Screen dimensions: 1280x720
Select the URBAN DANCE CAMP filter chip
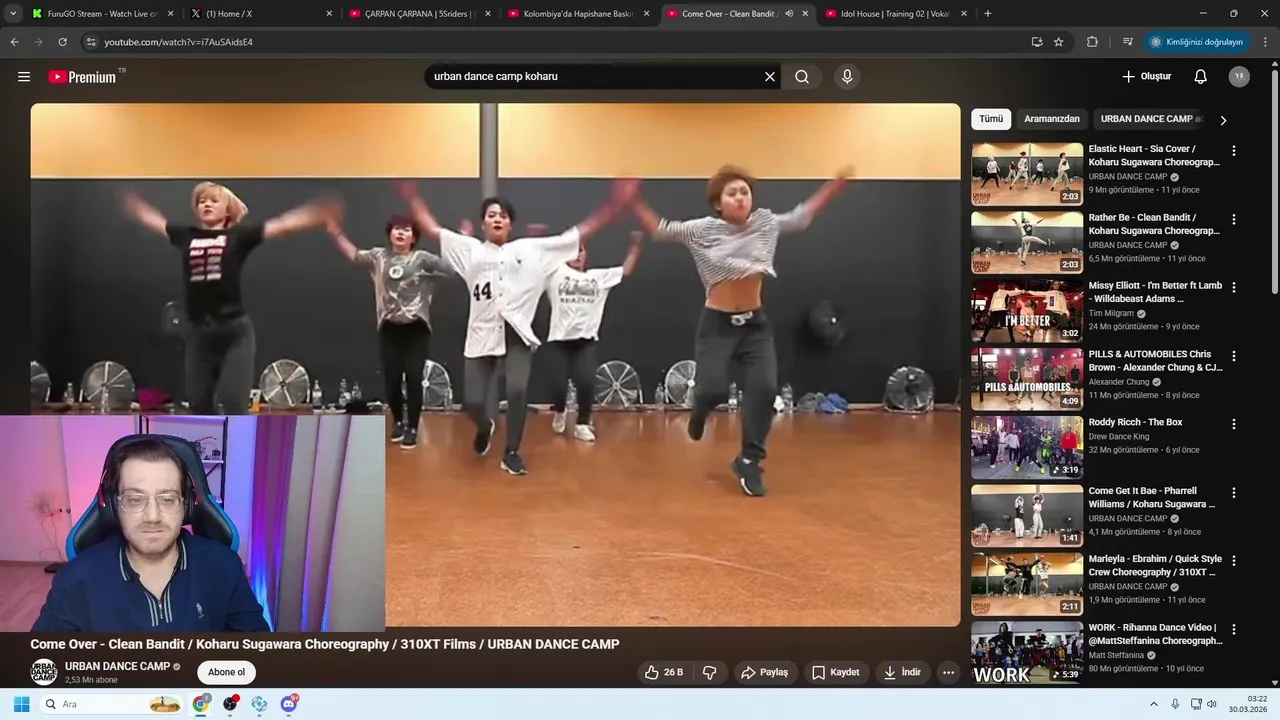[x=1150, y=119]
